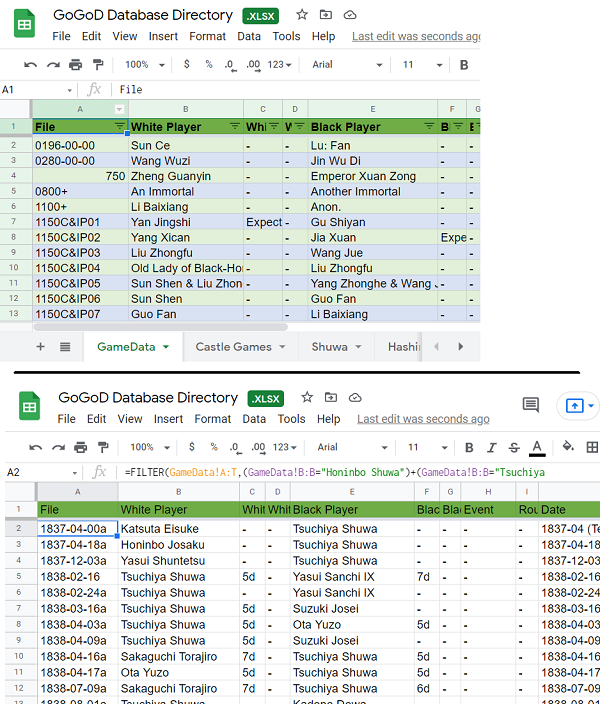Increase decimal places in top window toolbar

tap(253, 65)
